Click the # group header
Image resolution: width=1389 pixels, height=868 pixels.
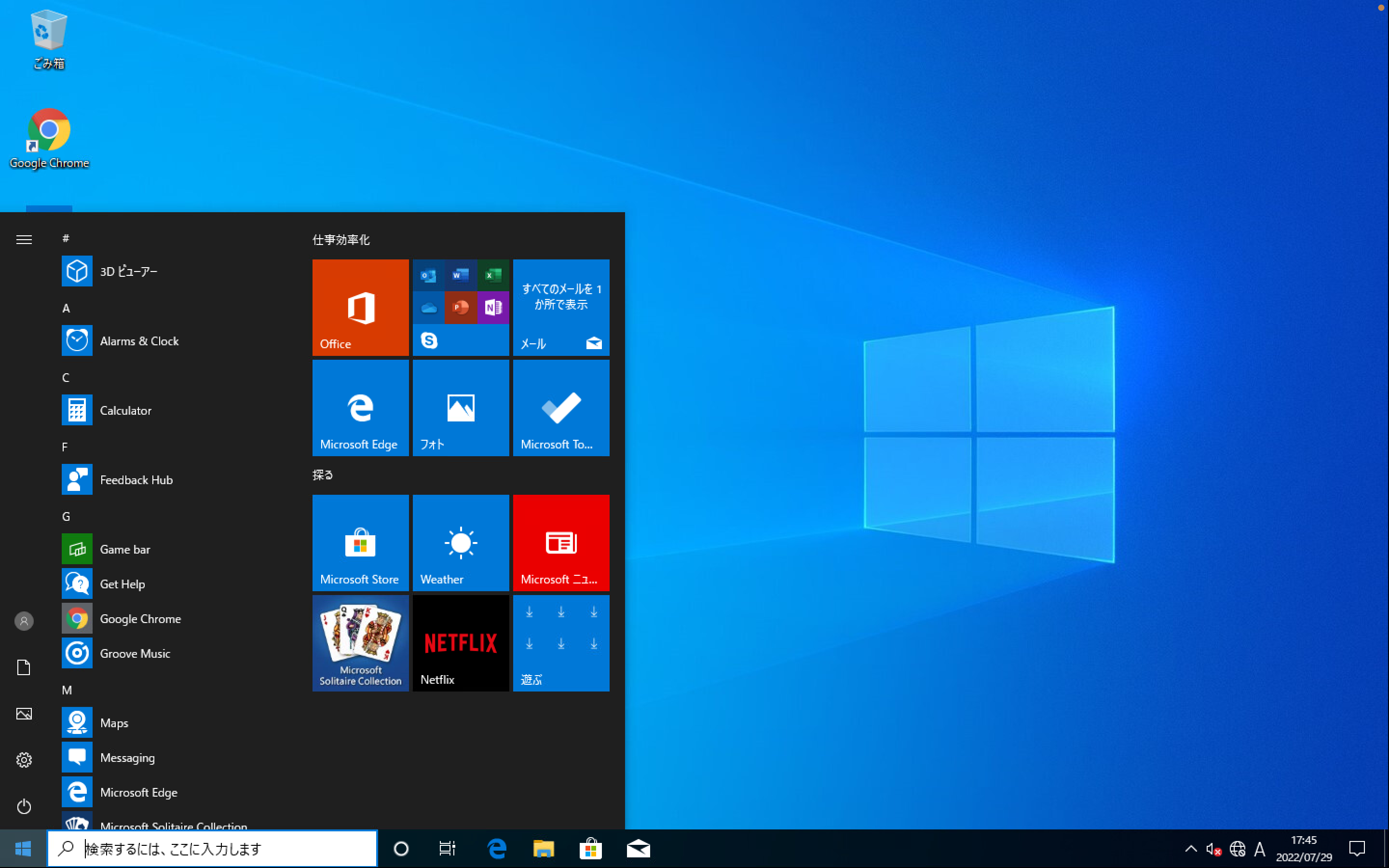[66, 238]
